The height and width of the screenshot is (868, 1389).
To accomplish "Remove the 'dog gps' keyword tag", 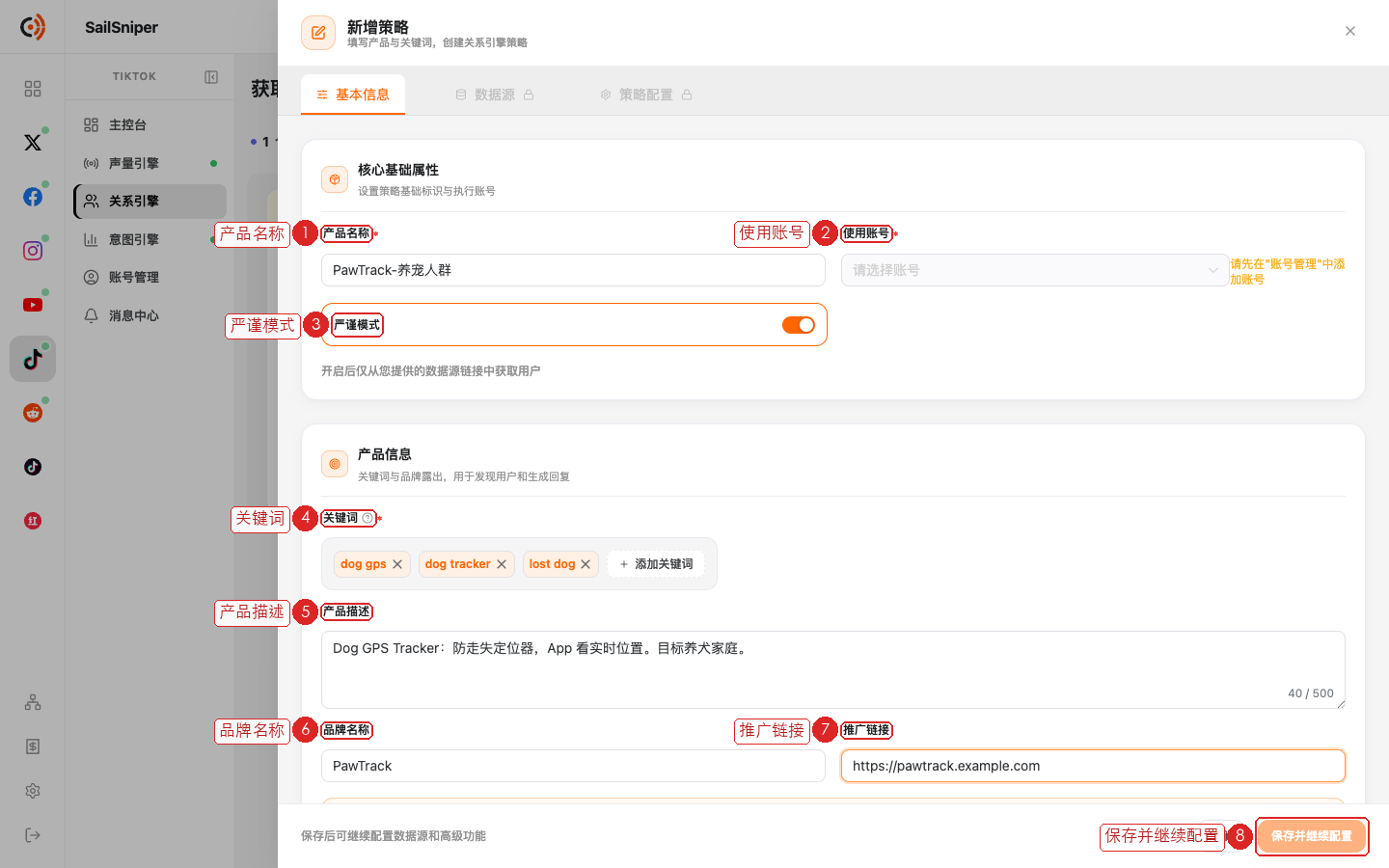I will coord(397,564).
